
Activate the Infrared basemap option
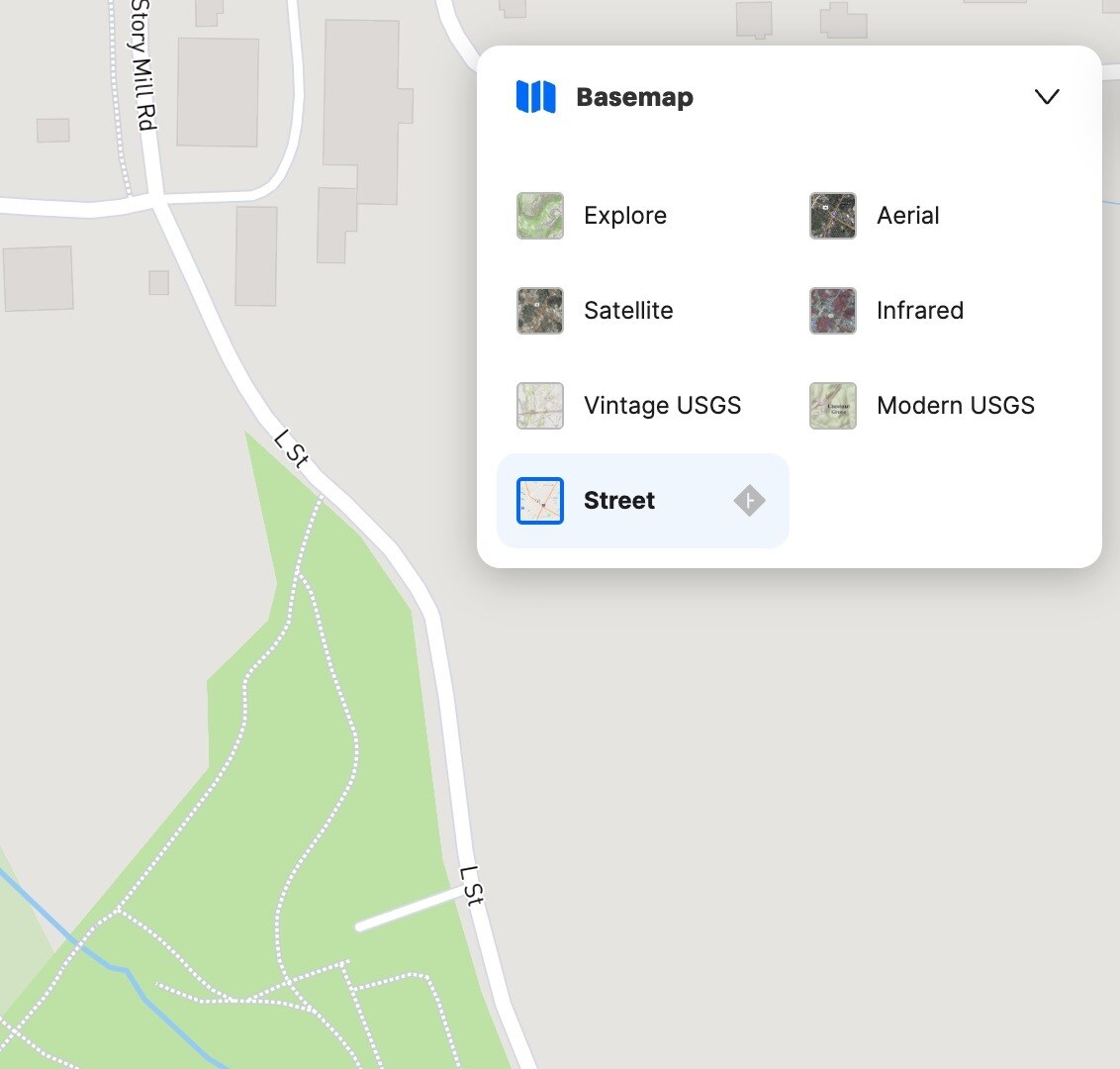[919, 310]
